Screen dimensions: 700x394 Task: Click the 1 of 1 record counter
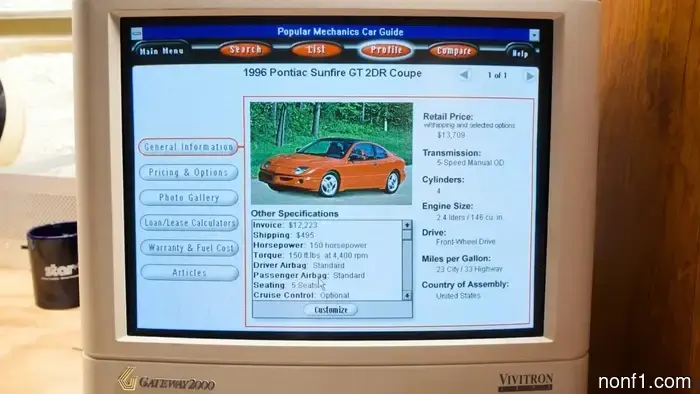click(x=497, y=75)
